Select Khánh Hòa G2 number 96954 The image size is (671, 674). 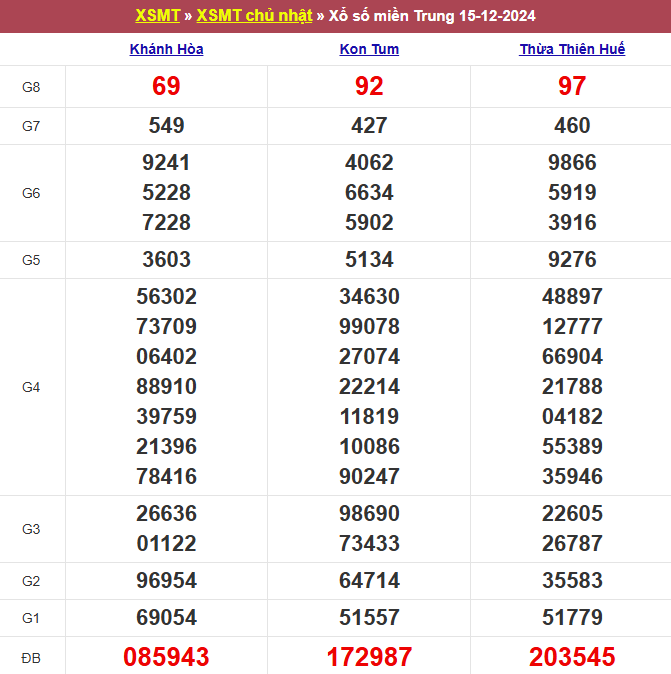point(166,581)
